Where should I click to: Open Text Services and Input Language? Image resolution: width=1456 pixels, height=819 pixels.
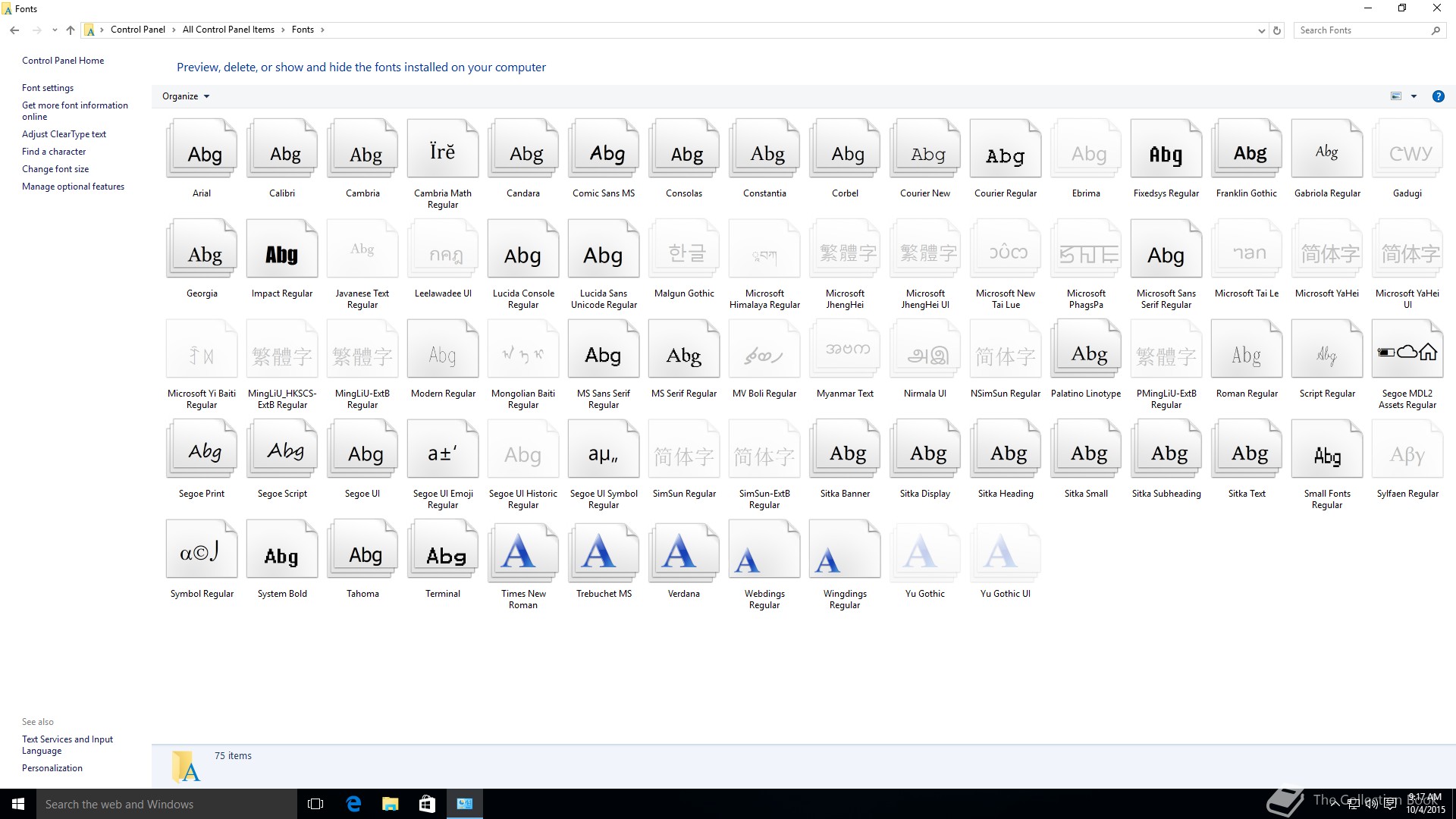click(x=67, y=745)
